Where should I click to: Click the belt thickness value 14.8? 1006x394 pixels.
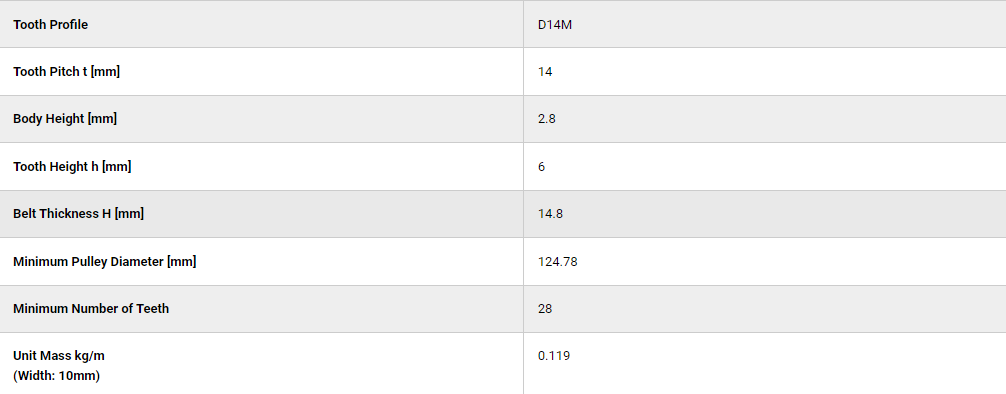point(550,214)
